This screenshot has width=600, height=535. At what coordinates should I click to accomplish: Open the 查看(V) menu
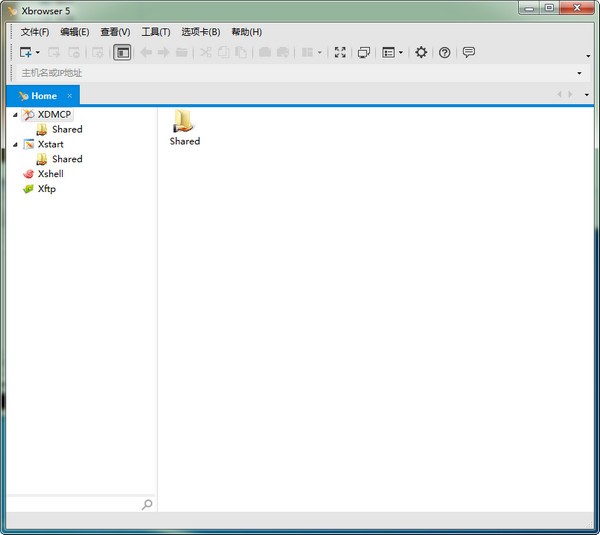(x=115, y=32)
